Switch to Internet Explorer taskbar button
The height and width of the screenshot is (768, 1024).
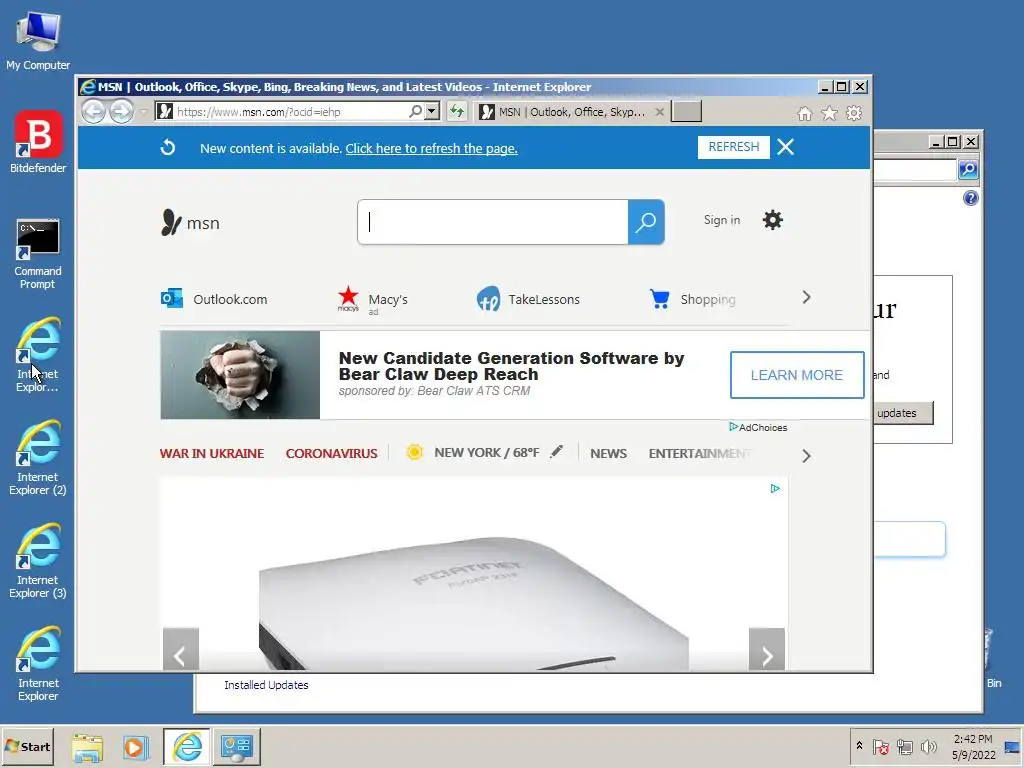tap(187, 746)
